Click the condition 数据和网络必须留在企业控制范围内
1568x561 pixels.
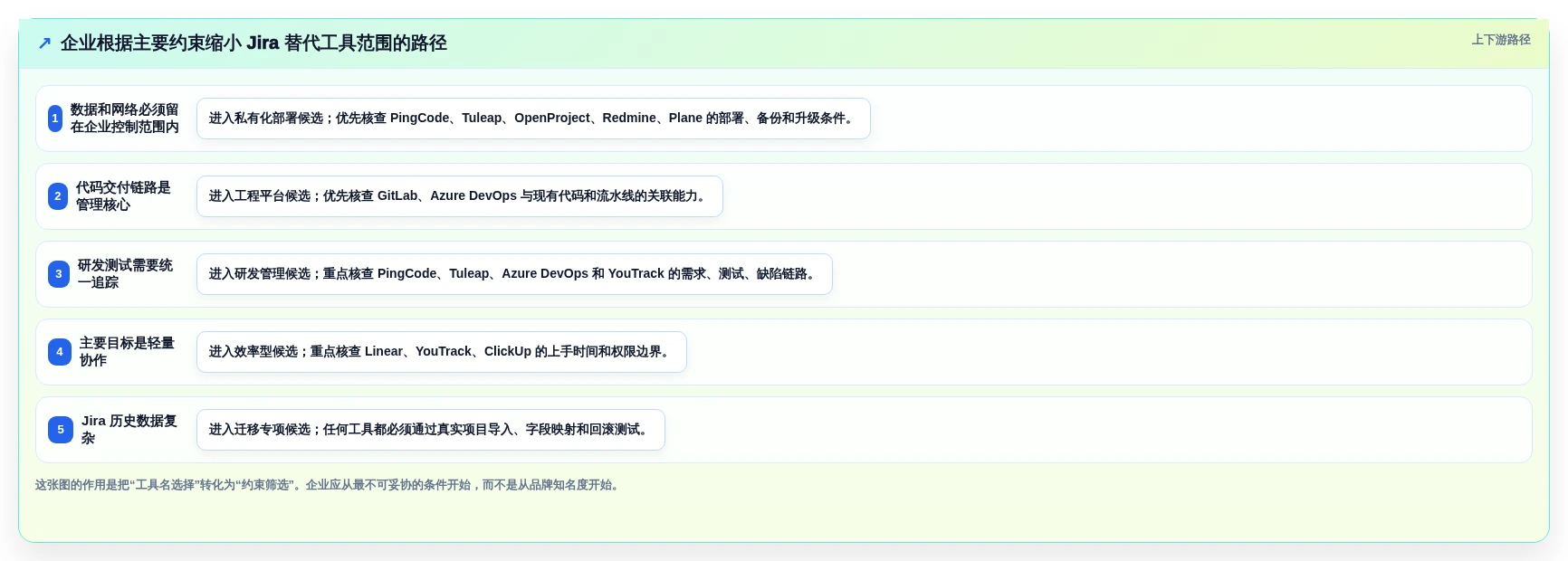[125, 119]
